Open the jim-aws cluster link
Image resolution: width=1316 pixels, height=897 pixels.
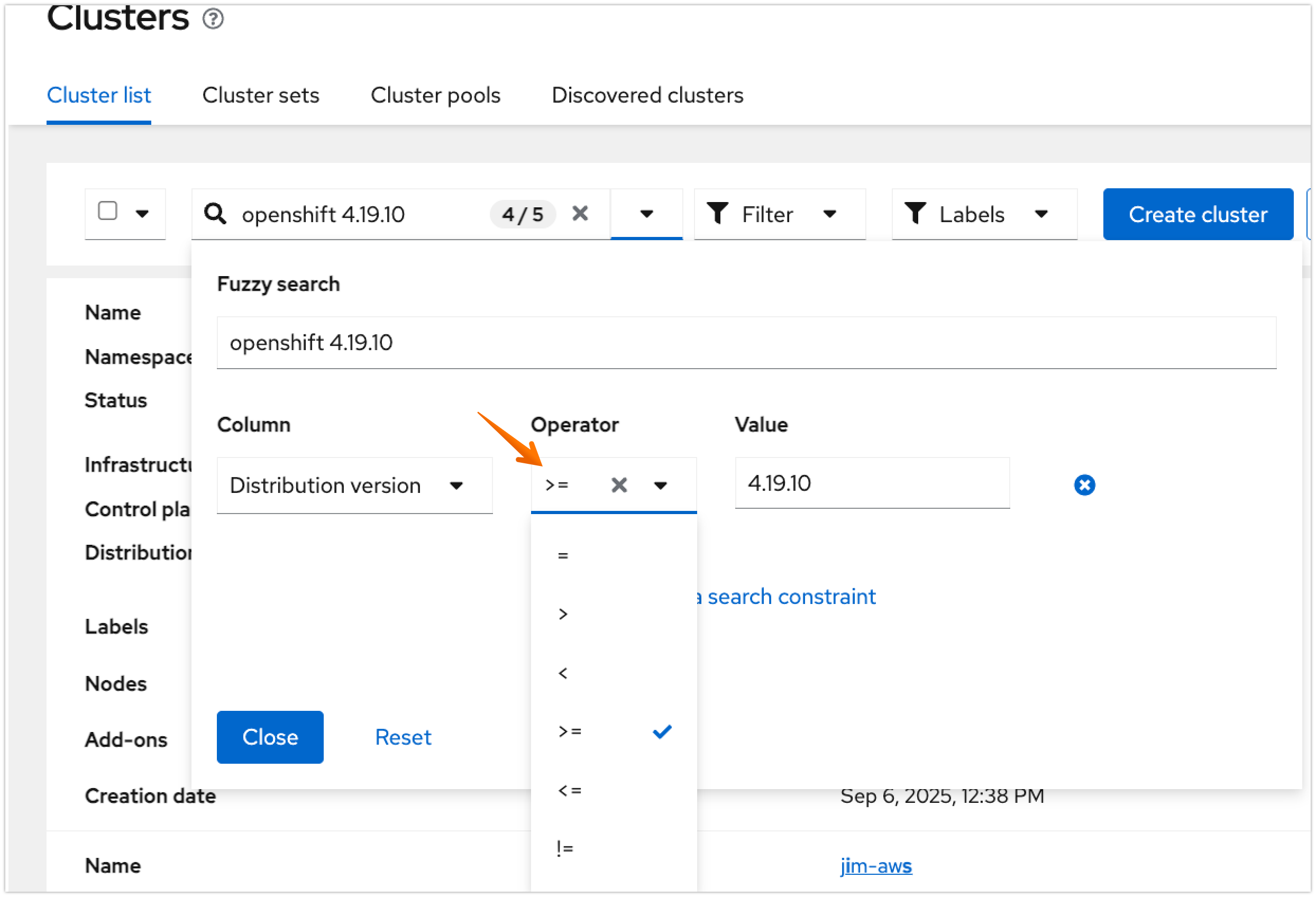875,865
